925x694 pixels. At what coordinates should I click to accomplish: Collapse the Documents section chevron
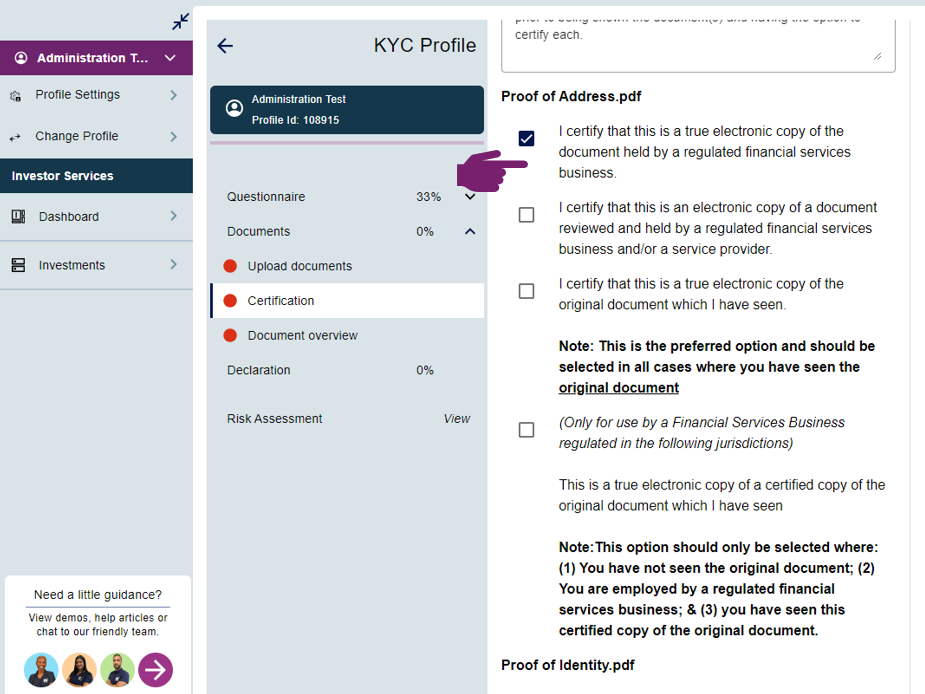click(x=470, y=232)
